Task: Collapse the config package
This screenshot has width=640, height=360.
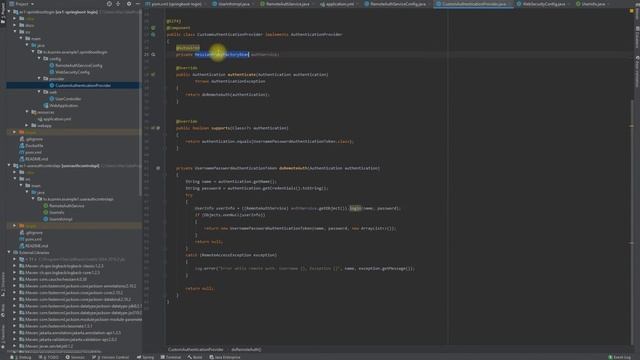Action: (x=39, y=59)
